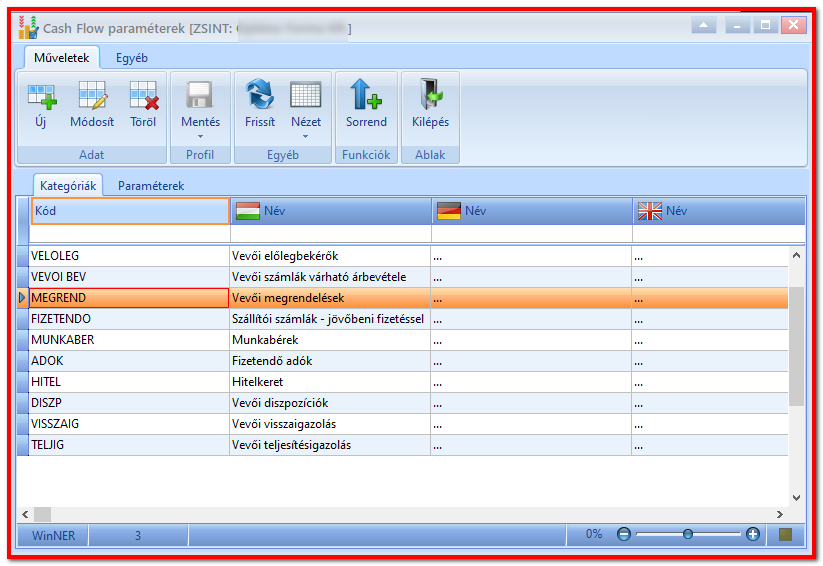The height and width of the screenshot is (566, 823).
Task: Click the WinNER status bar label
Action: (x=53, y=536)
